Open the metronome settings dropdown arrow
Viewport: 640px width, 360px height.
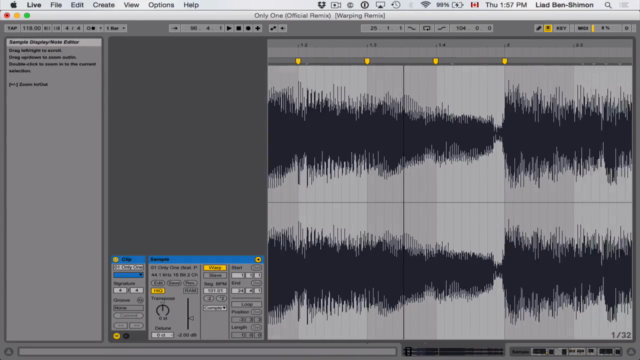pyautogui.click(x=100, y=28)
